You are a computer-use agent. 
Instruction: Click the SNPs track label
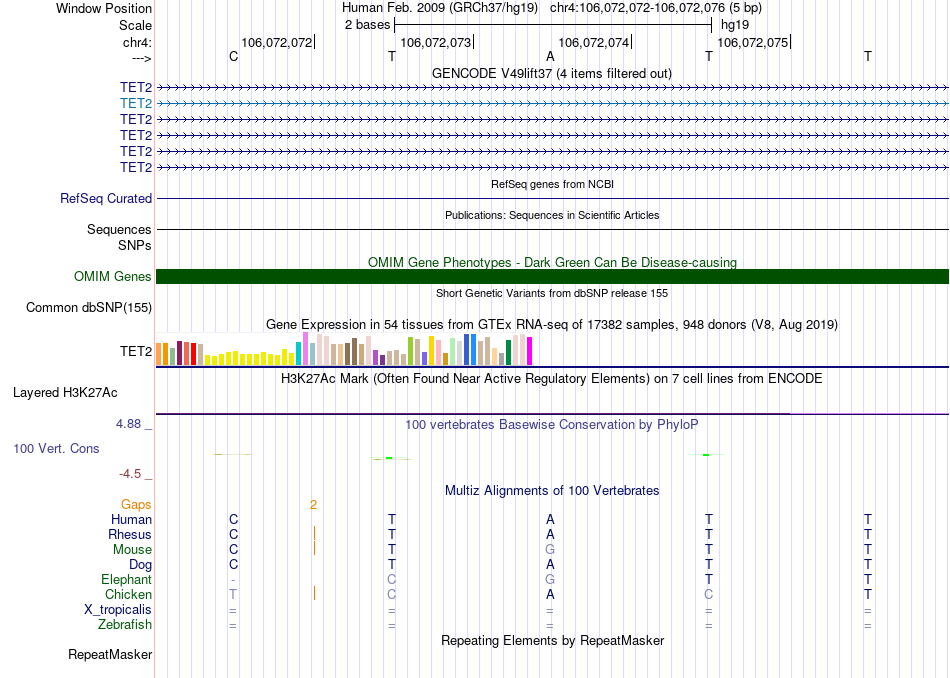pyautogui.click(x=135, y=245)
